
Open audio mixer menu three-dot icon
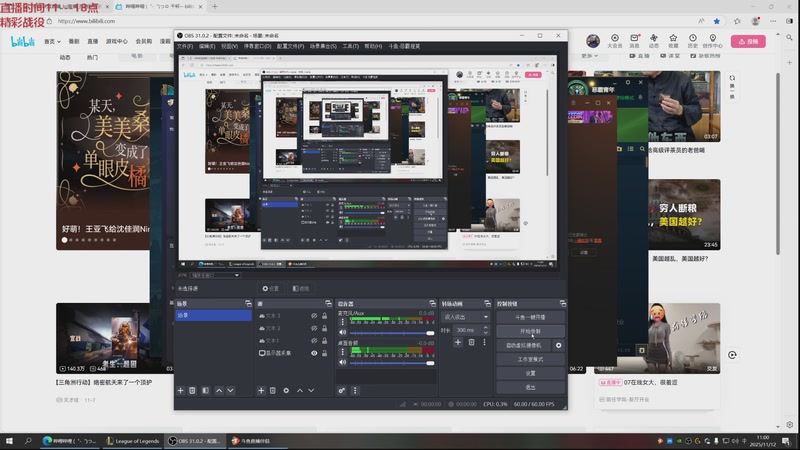355,390
